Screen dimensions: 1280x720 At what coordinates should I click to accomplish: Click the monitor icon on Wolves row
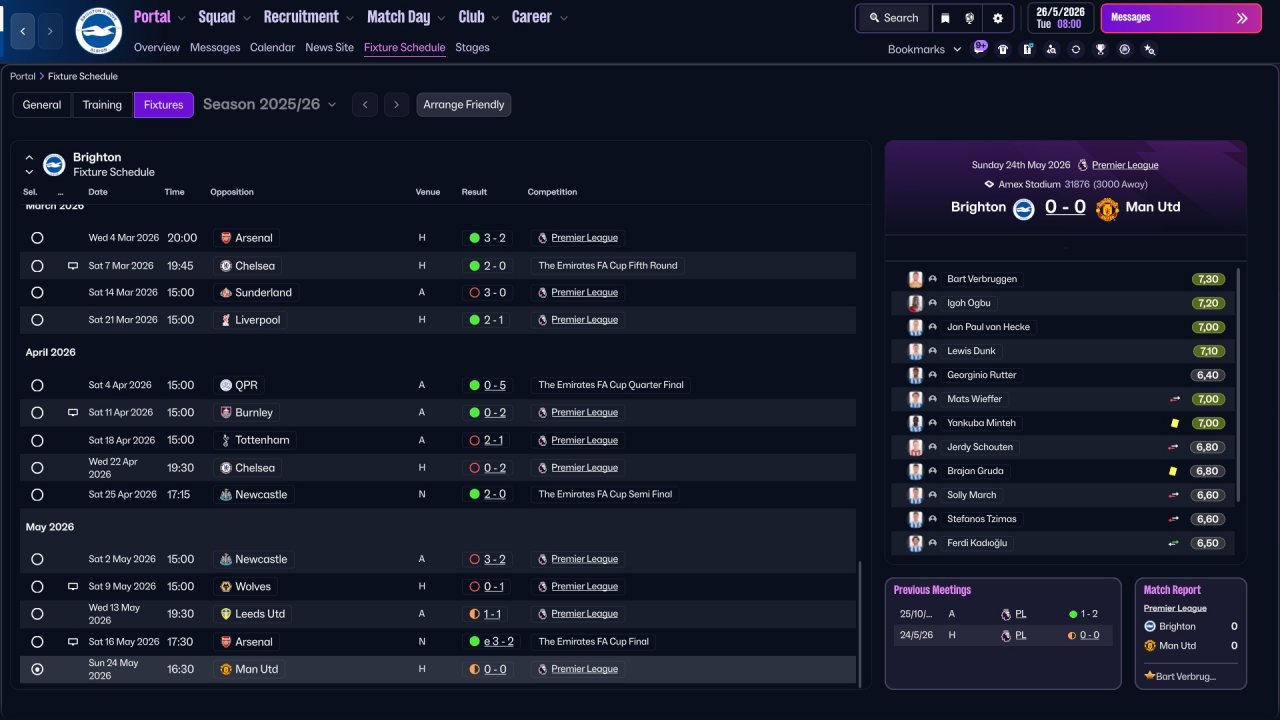[x=72, y=586]
